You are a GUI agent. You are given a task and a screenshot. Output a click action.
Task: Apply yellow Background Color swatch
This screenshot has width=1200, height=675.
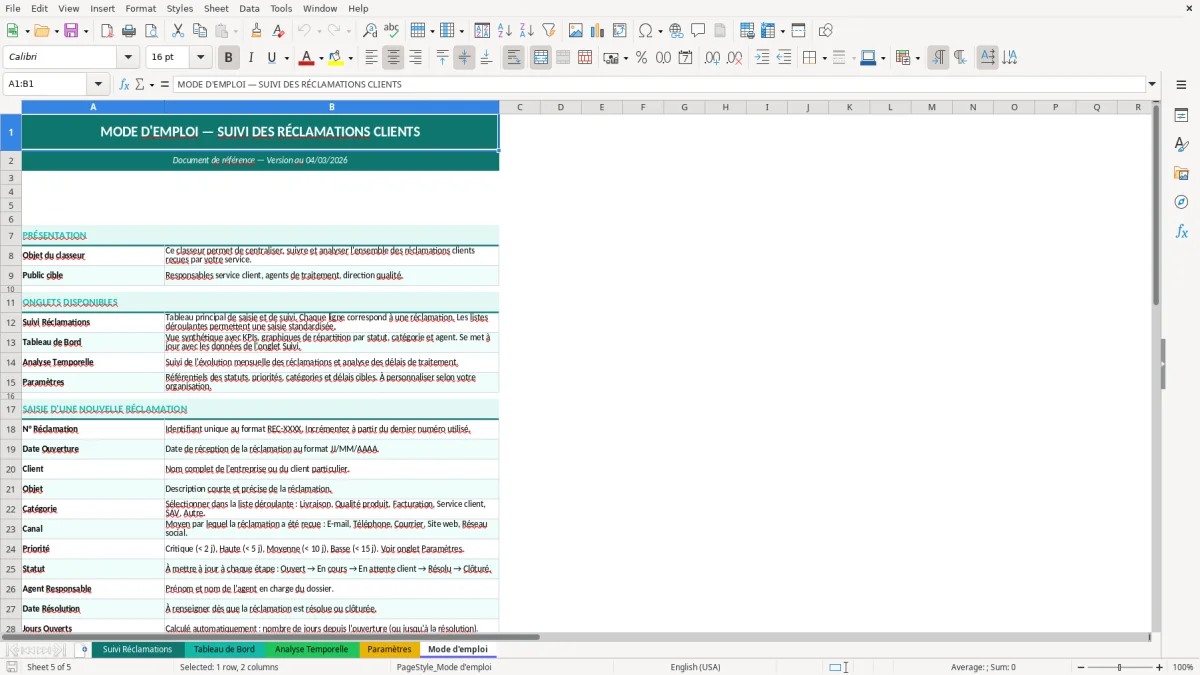click(x=336, y=58)
